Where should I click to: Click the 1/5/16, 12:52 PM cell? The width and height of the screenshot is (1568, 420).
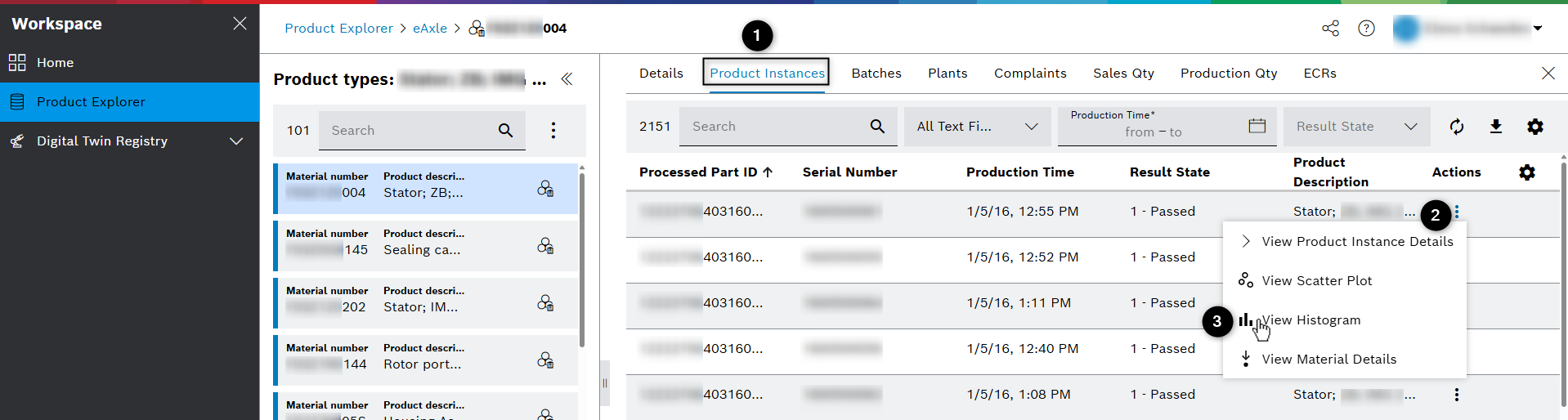click(x=1022, y=257)
